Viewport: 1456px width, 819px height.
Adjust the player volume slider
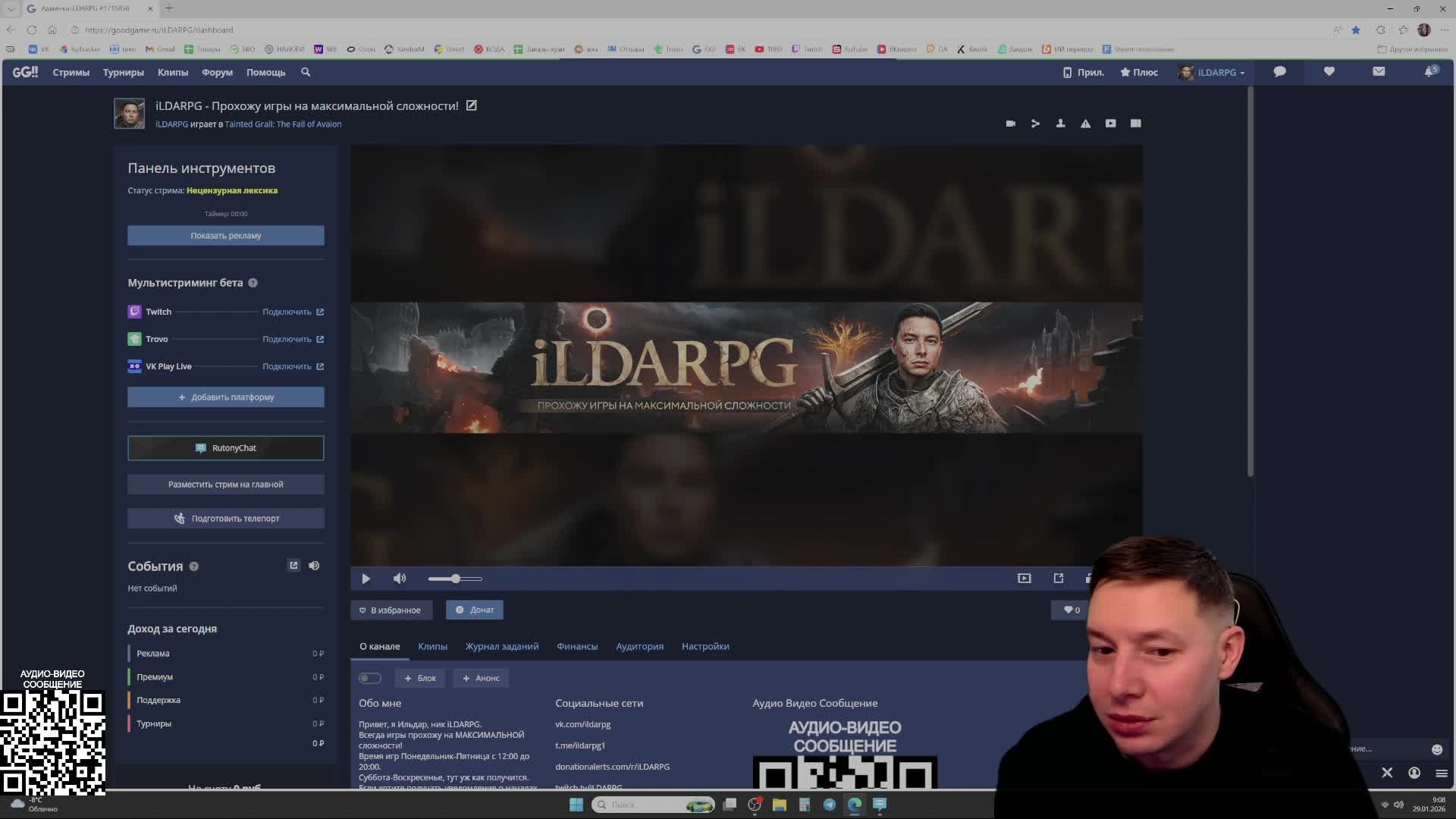point(455,579)
